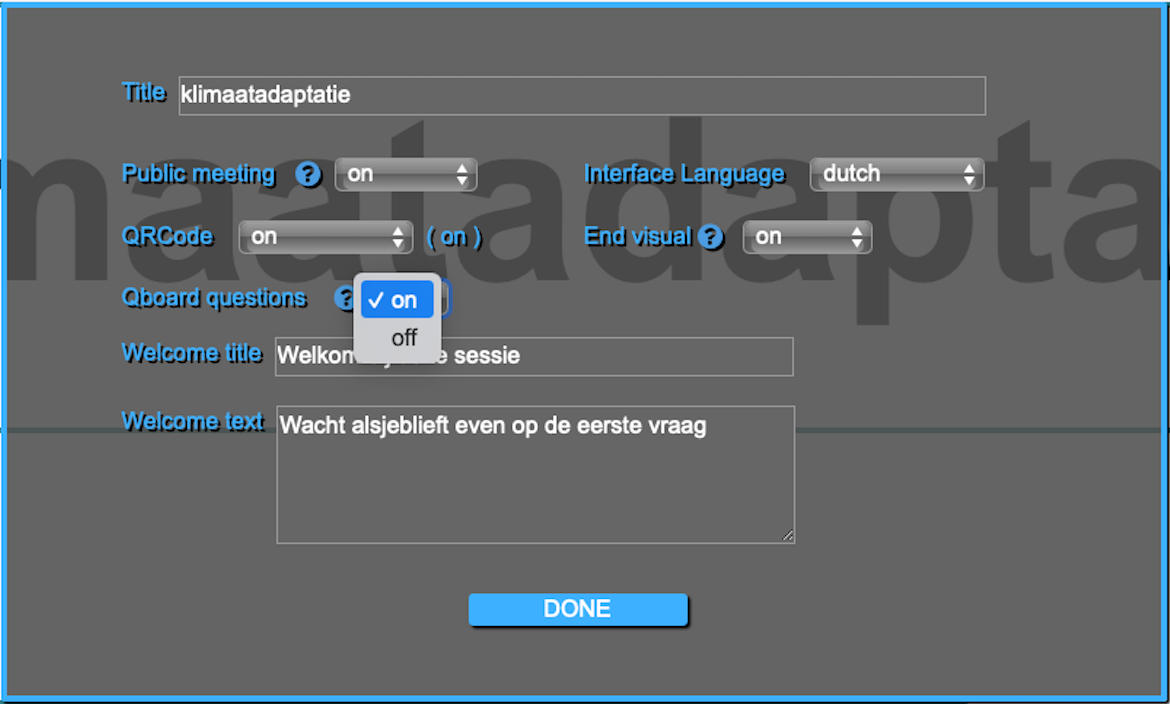Click the Public meeting help icon
The height and width of the screenshot is (704, 1170).
309,175
